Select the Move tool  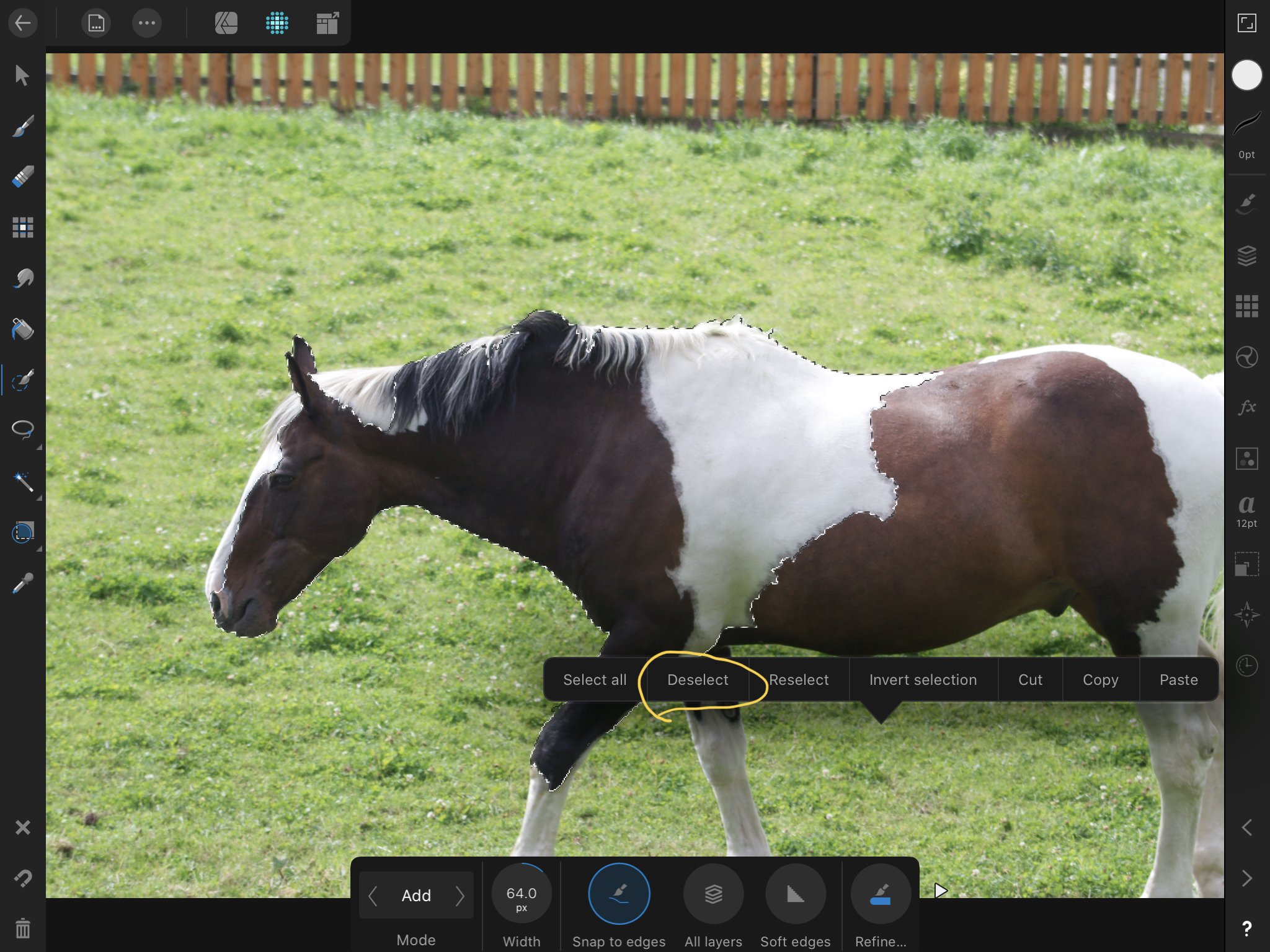point(22,74)
